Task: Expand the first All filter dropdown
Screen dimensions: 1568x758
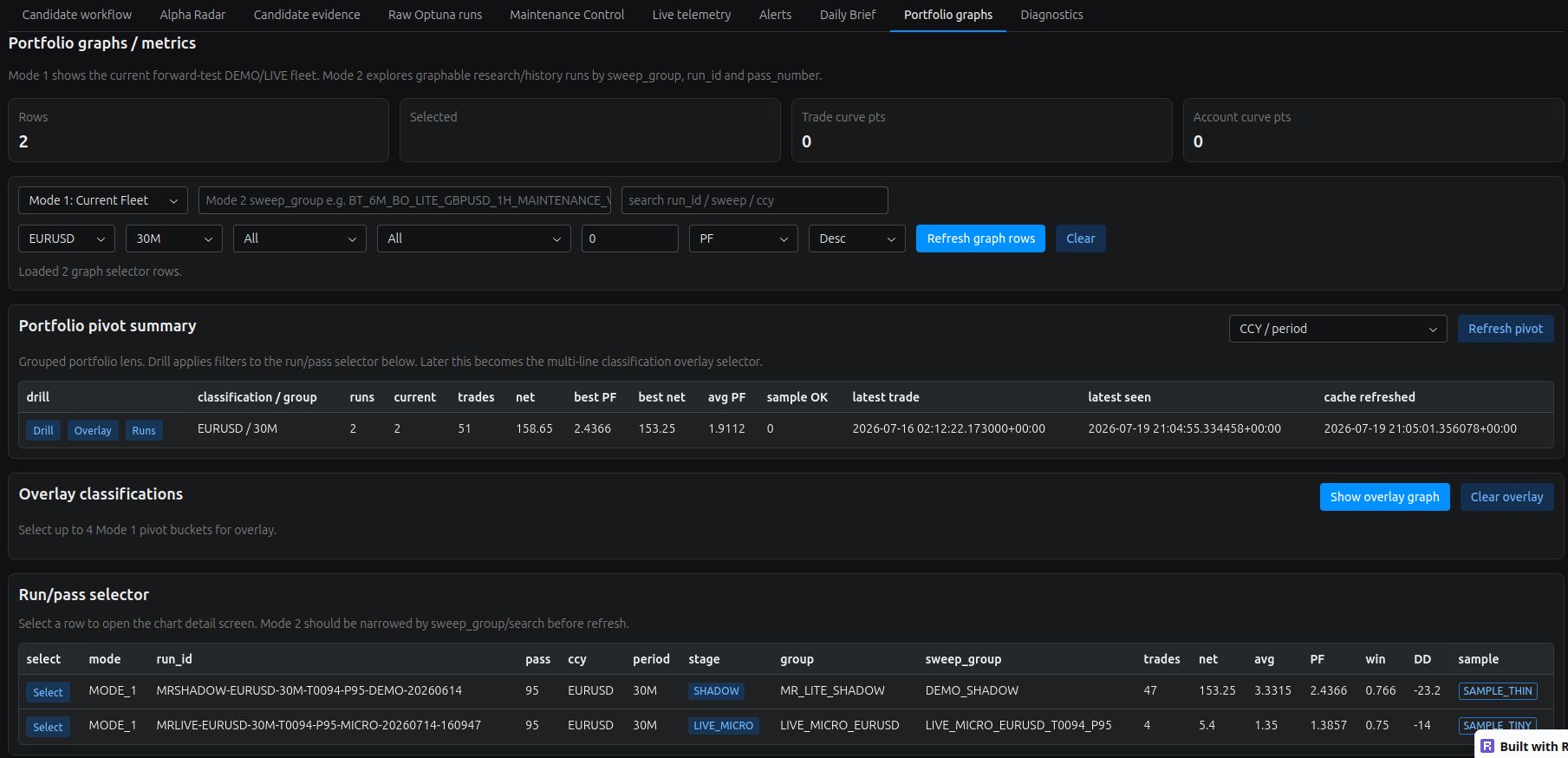Action: coord(300,239)
